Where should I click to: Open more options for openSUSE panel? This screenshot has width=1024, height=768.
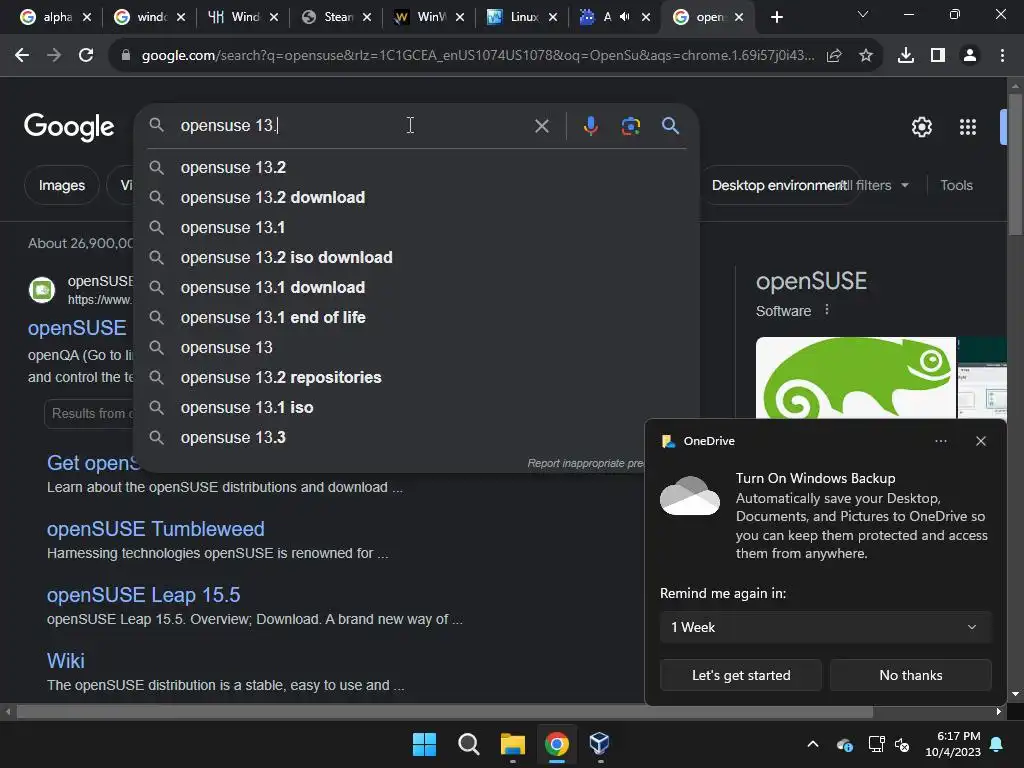[827, 310]
